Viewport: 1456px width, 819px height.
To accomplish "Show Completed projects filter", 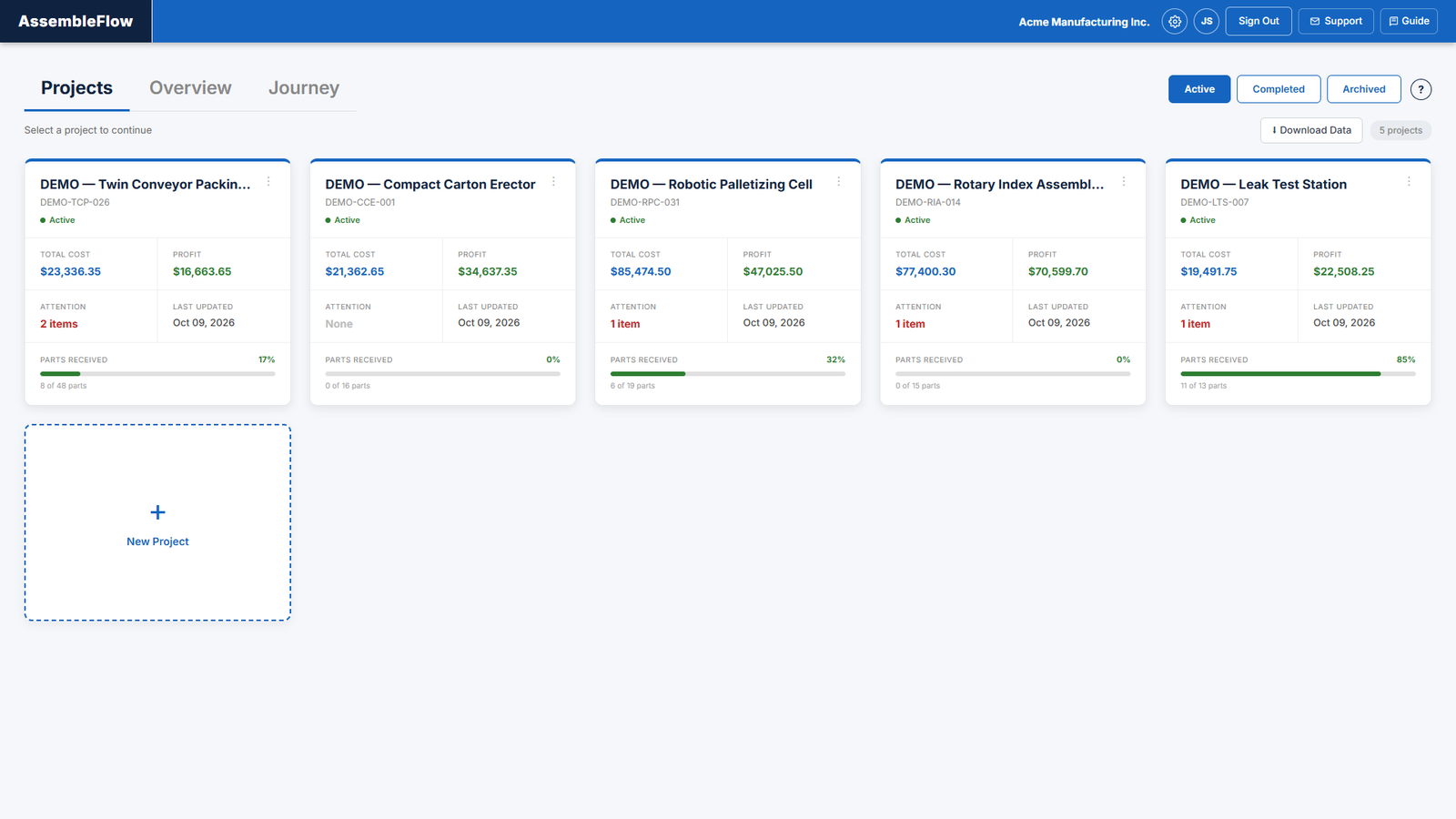I will pyautogui.click(x=1279, y=89).
